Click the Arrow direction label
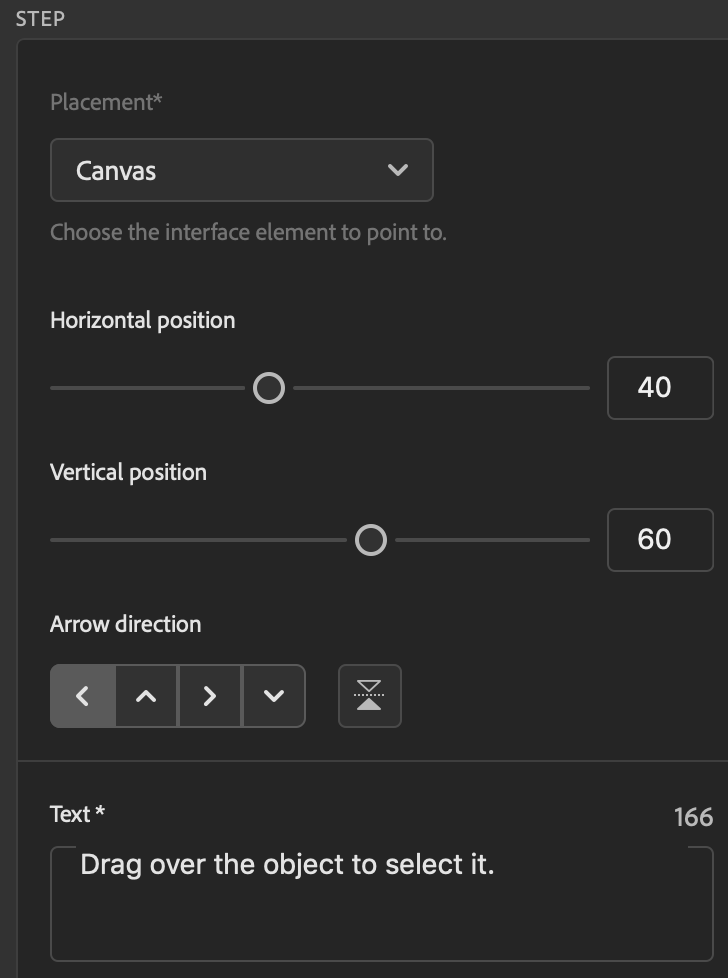The image size is (728, 978). tap(125, 624)
